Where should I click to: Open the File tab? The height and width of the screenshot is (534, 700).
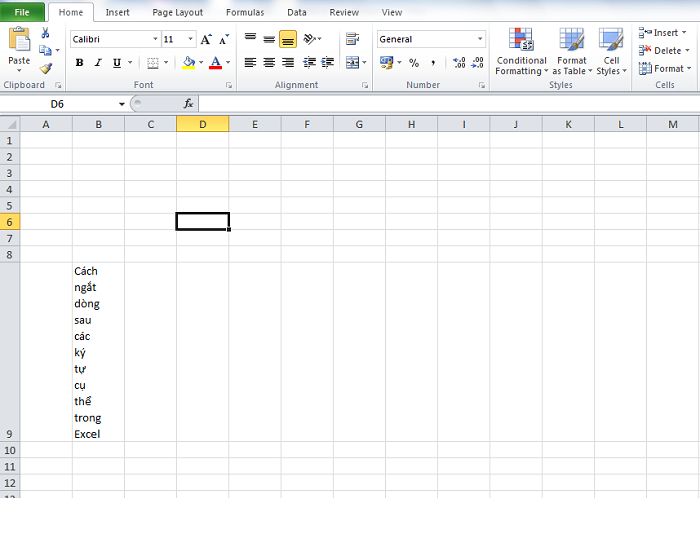pyautogui.click(x=22, y=12)
